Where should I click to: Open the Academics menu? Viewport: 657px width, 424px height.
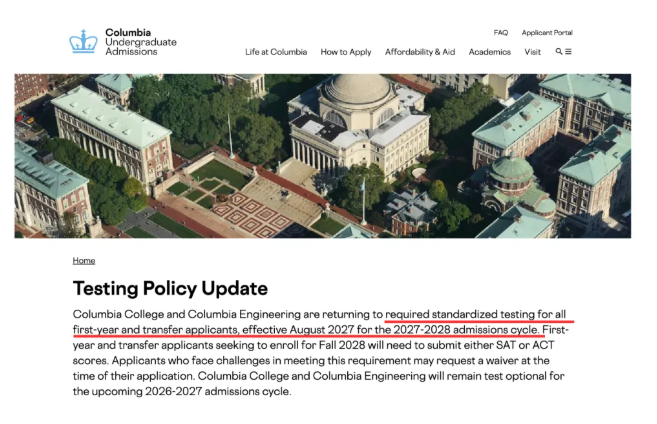[490, 52]
